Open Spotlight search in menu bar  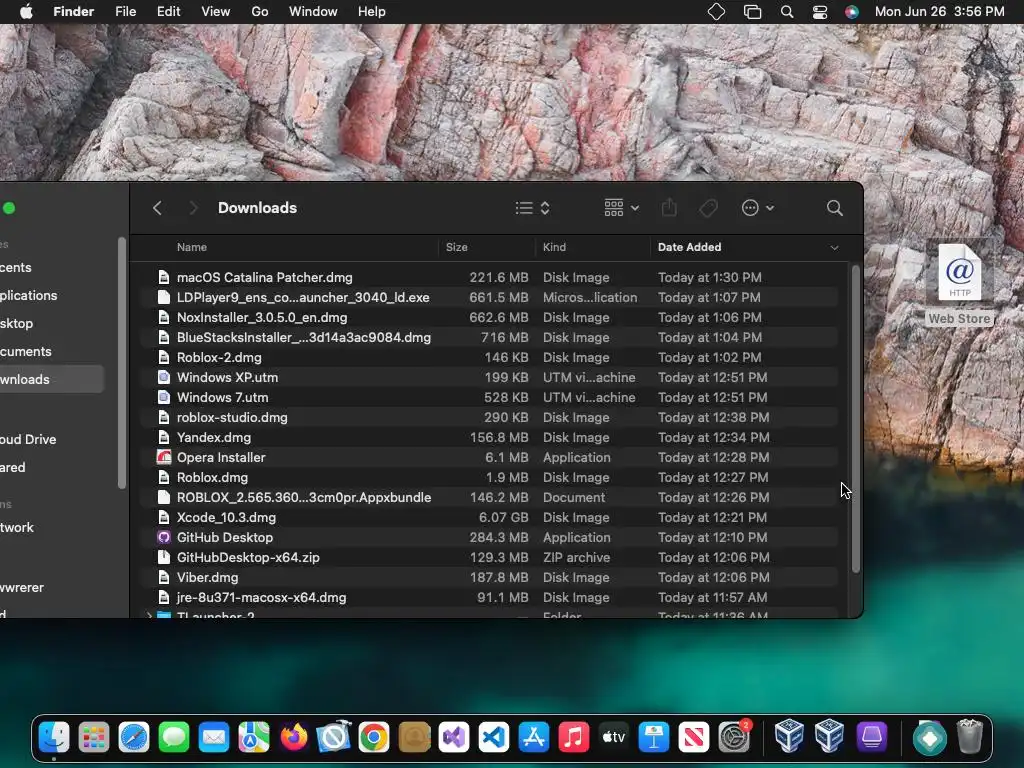point(787,12)
